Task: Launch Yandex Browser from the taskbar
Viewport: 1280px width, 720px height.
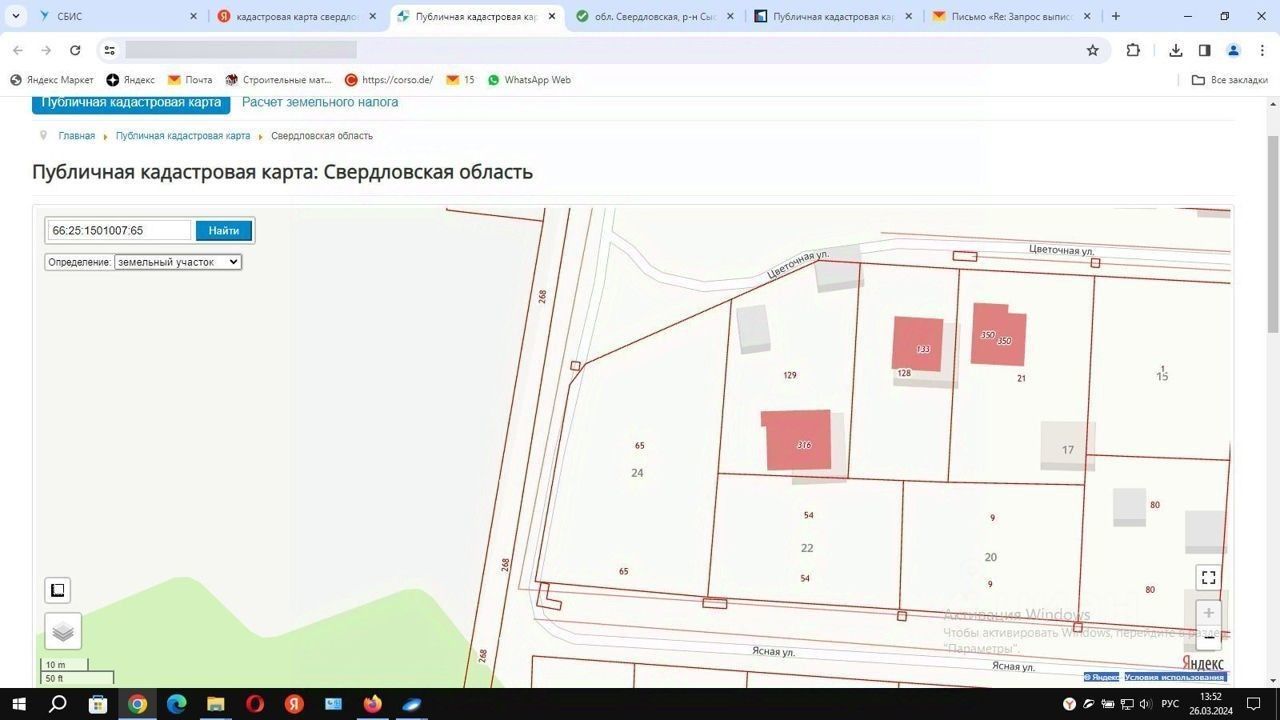Action: click(294, 704)
